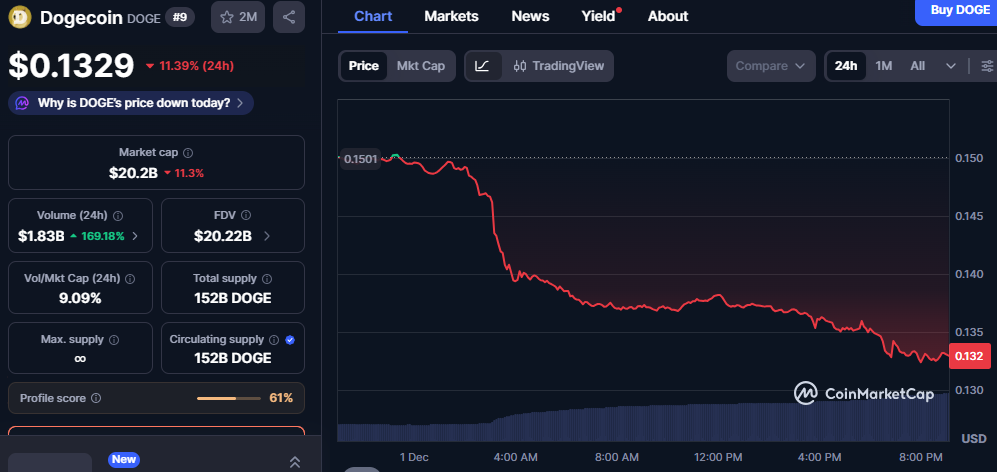Open the Yield tab
The height and width of the screenshot is (472, 997).
tap(600, 17)
